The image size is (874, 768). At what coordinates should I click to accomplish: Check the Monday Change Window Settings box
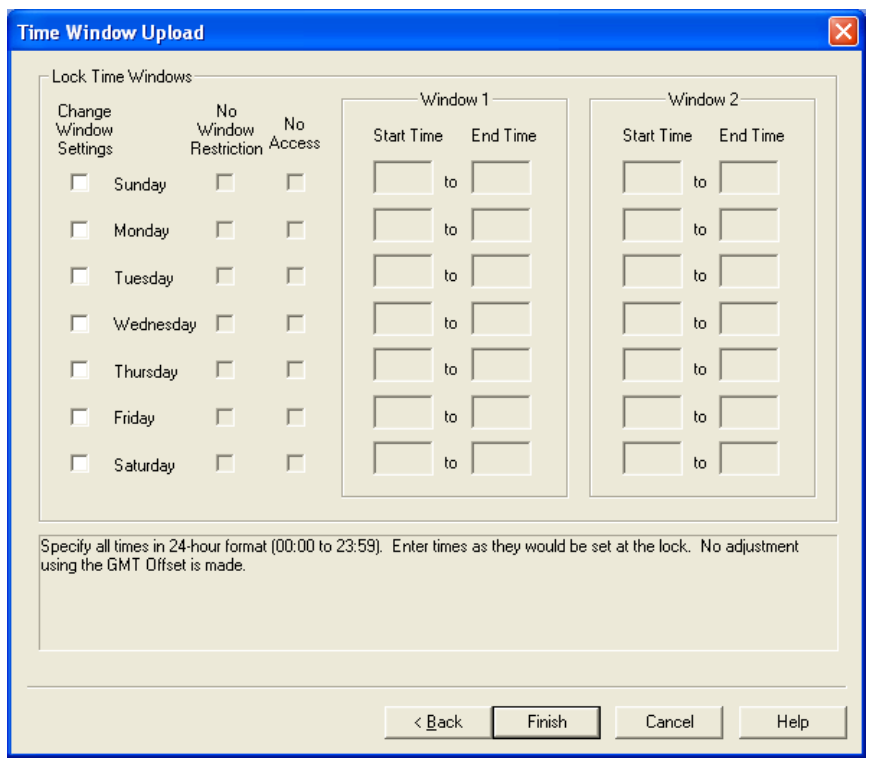point(80,230)
